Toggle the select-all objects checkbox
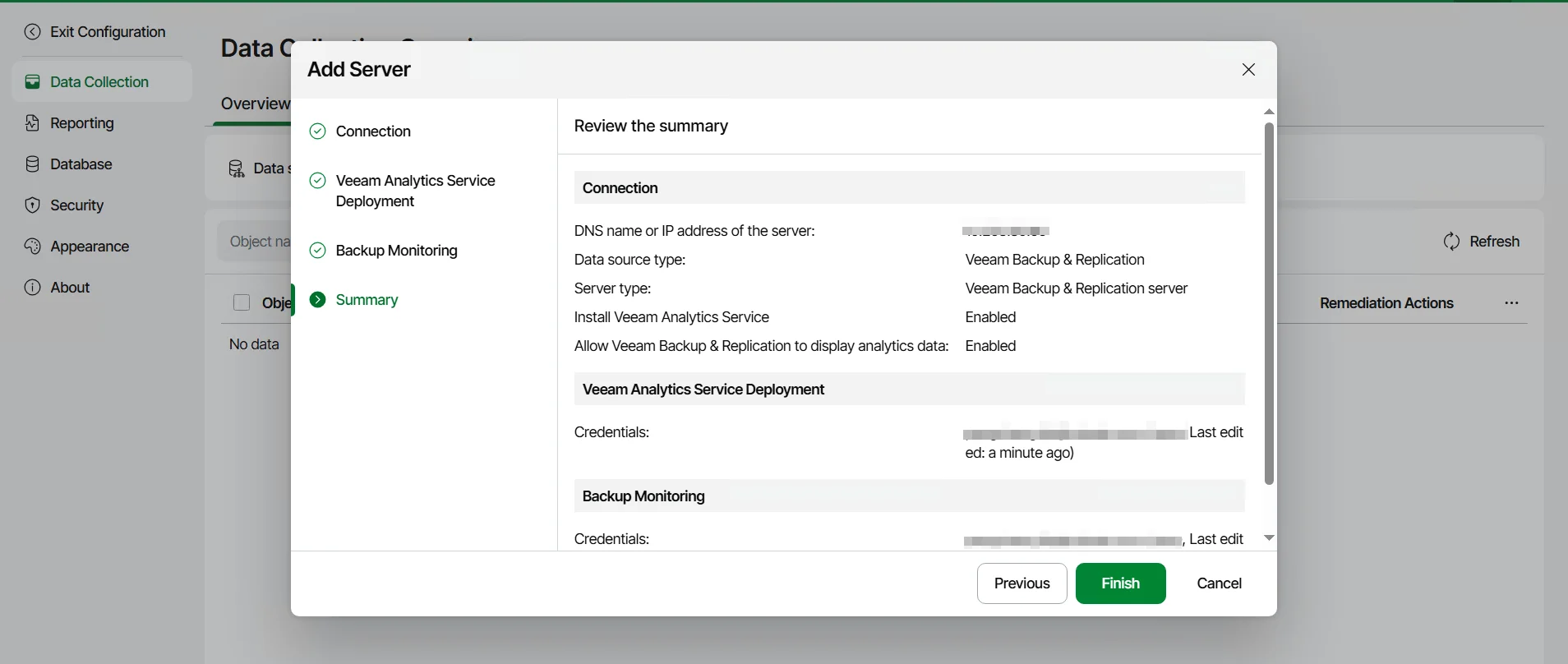1568x664 pixels. [242, 302]
